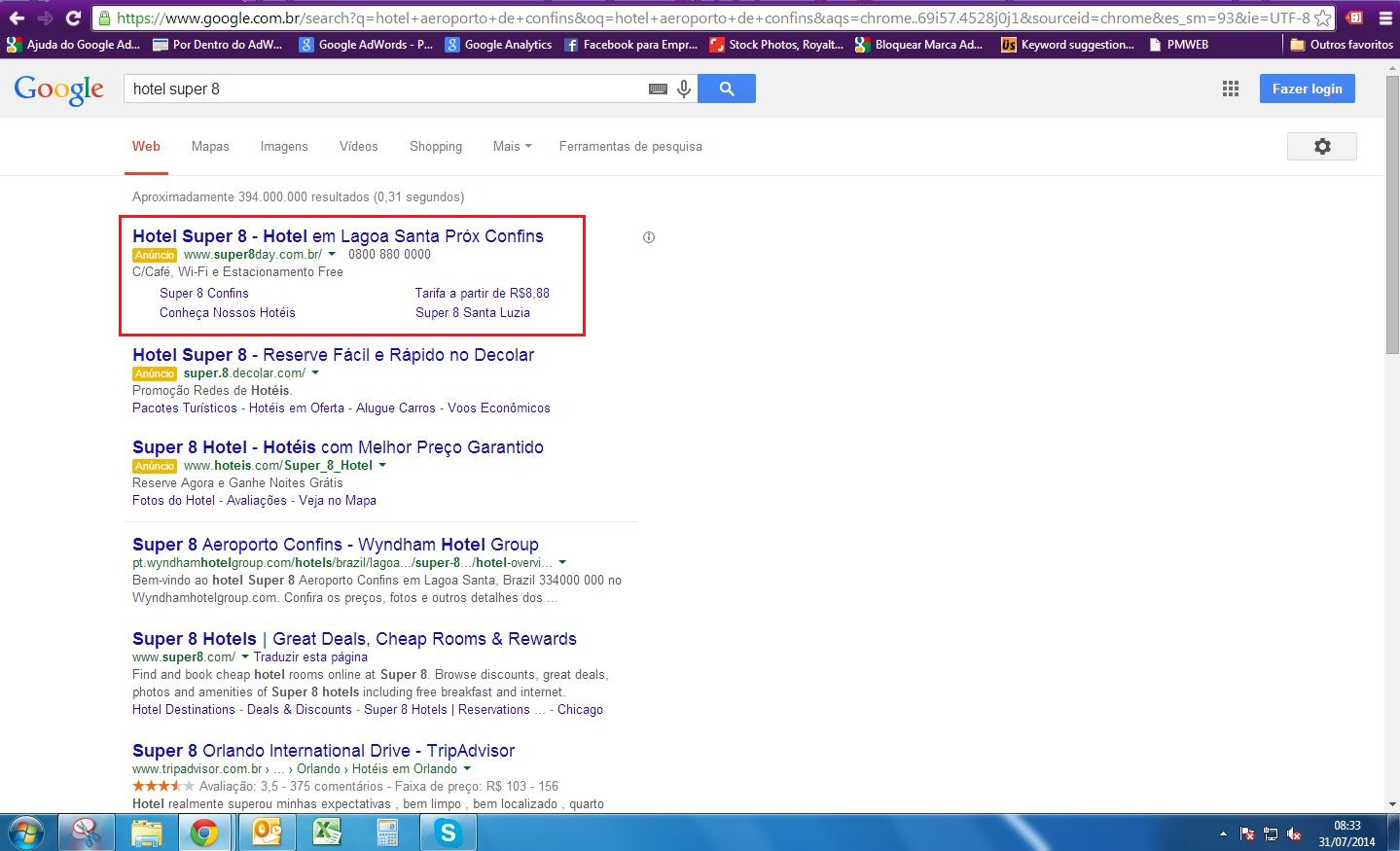Click the Google search input field
This screenshot has height=851, width=1400.
[x=386, y=89]
